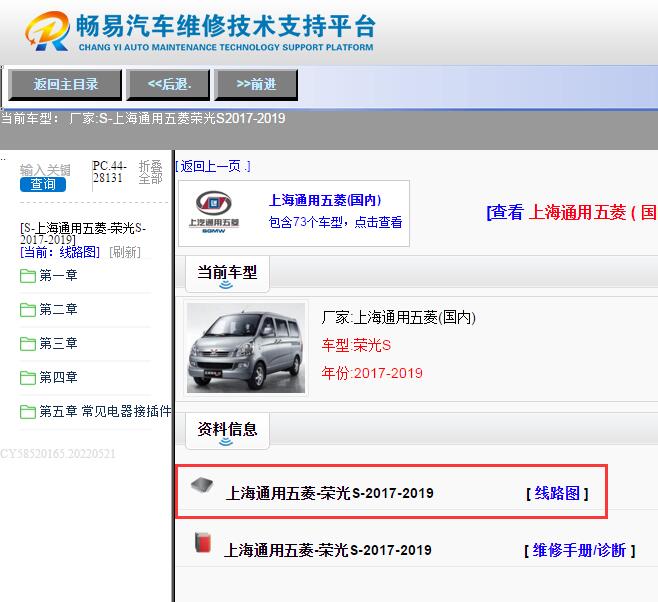
Task: Expand the 第四章 chapter label
Action: point(58,377)
